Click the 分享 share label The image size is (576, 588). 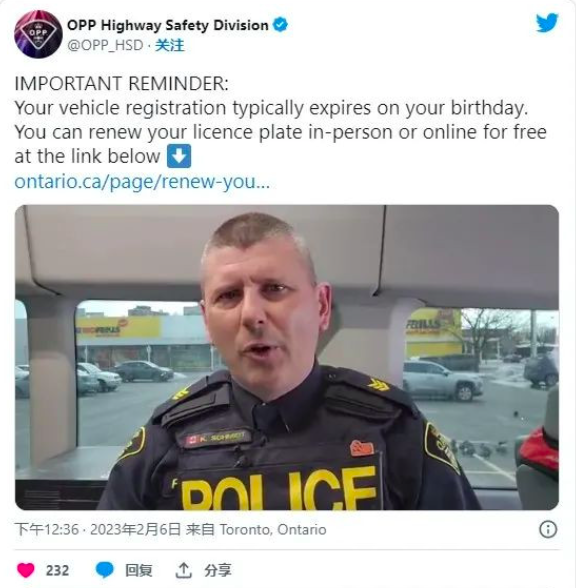click(x=218, y=570)
